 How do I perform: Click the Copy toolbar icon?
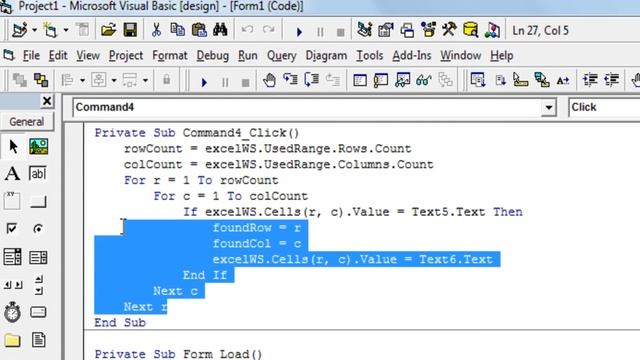(x=178, y=30)
